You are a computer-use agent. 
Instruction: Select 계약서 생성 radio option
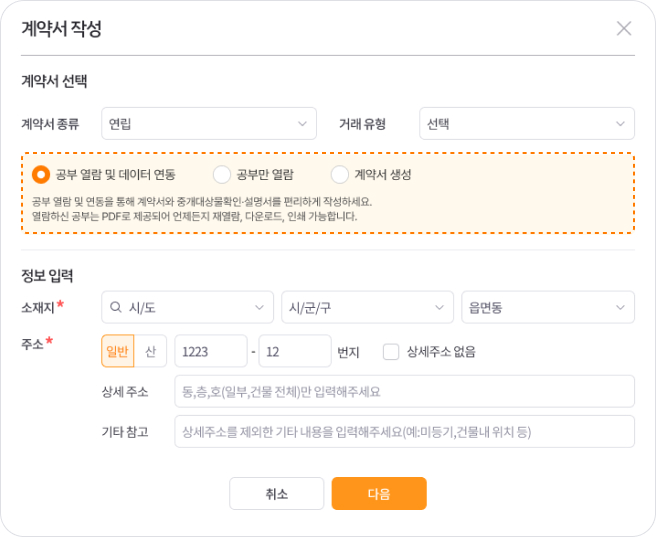(x=339, y=174)
